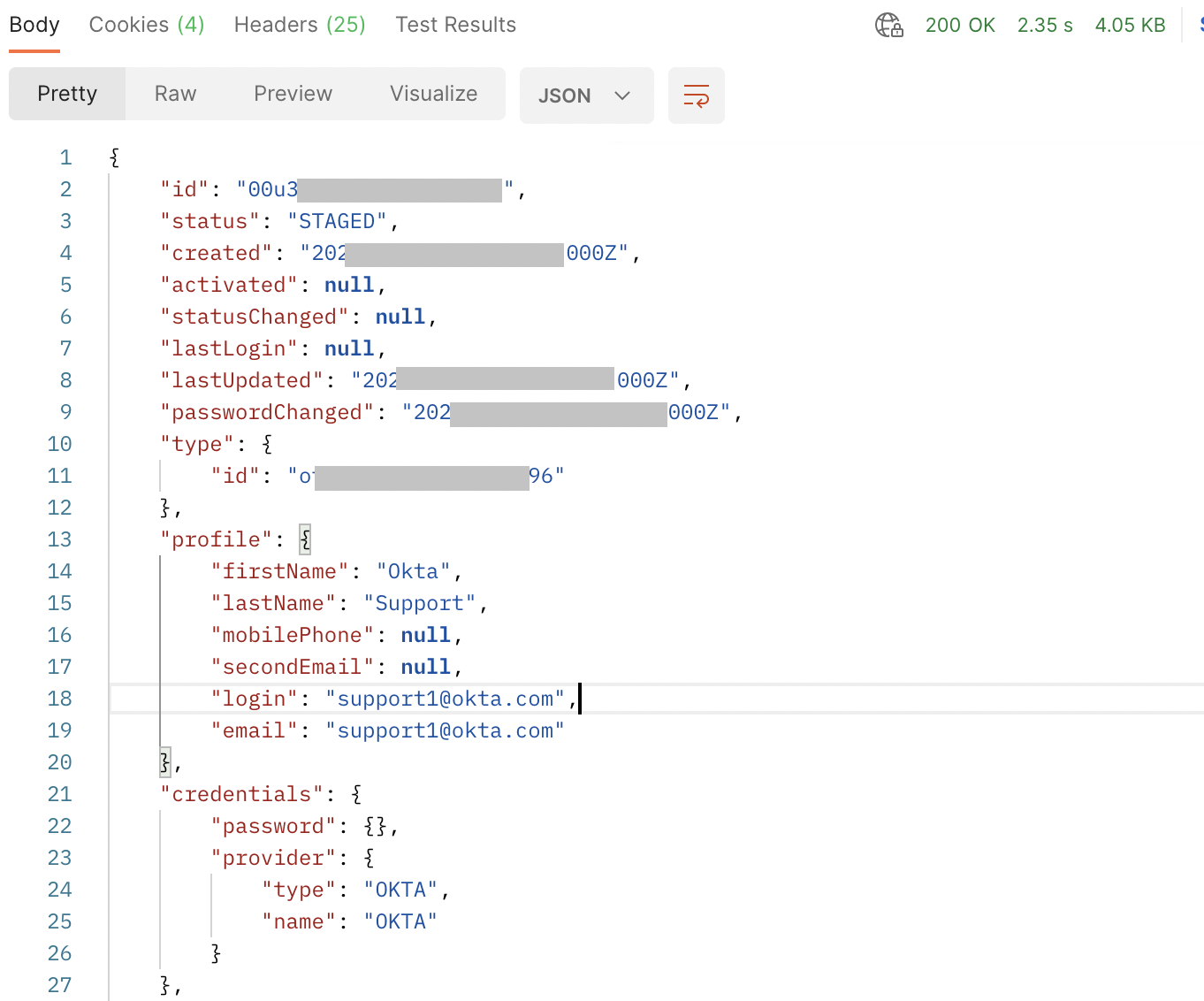The width and height of the screenshot is (1204, 1001).
Task: Click the "lastUpdated" key on line 8
Action: [x=242, y=380]
